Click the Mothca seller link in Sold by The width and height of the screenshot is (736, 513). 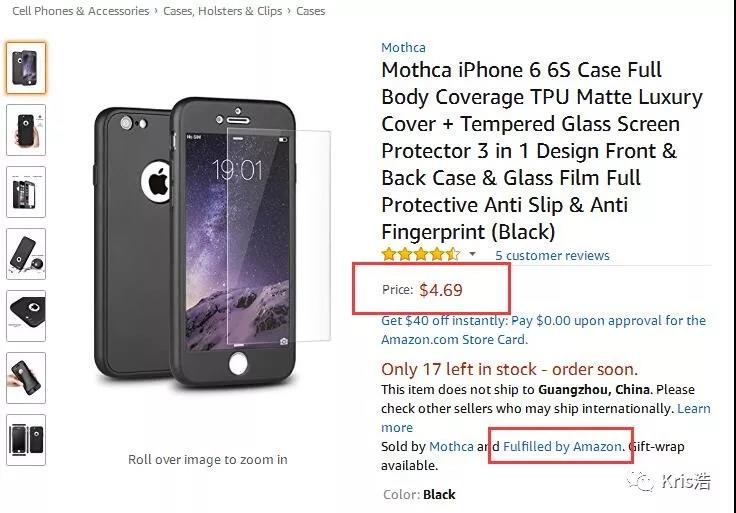(451, 446)
